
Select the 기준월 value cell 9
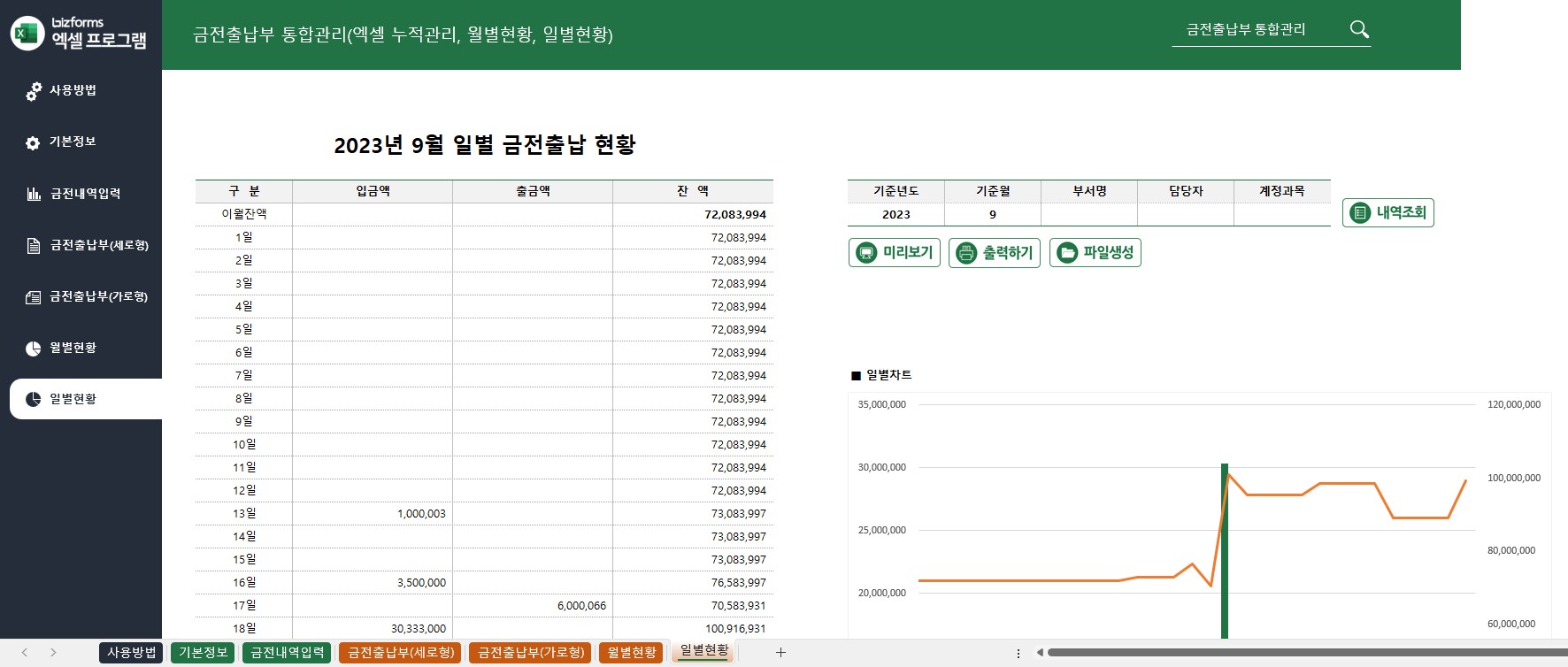pyautogui.click(x=993, y=214)
